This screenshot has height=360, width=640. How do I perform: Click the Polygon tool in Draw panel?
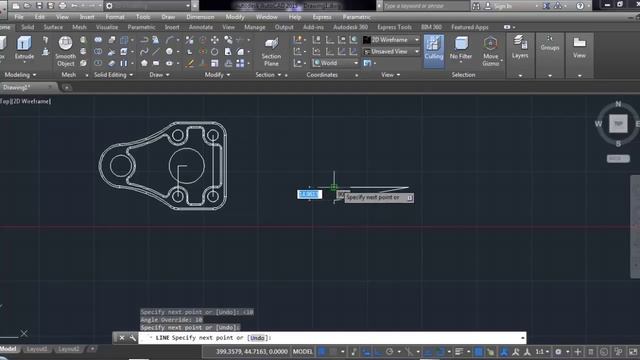click(x=144, y=63)
